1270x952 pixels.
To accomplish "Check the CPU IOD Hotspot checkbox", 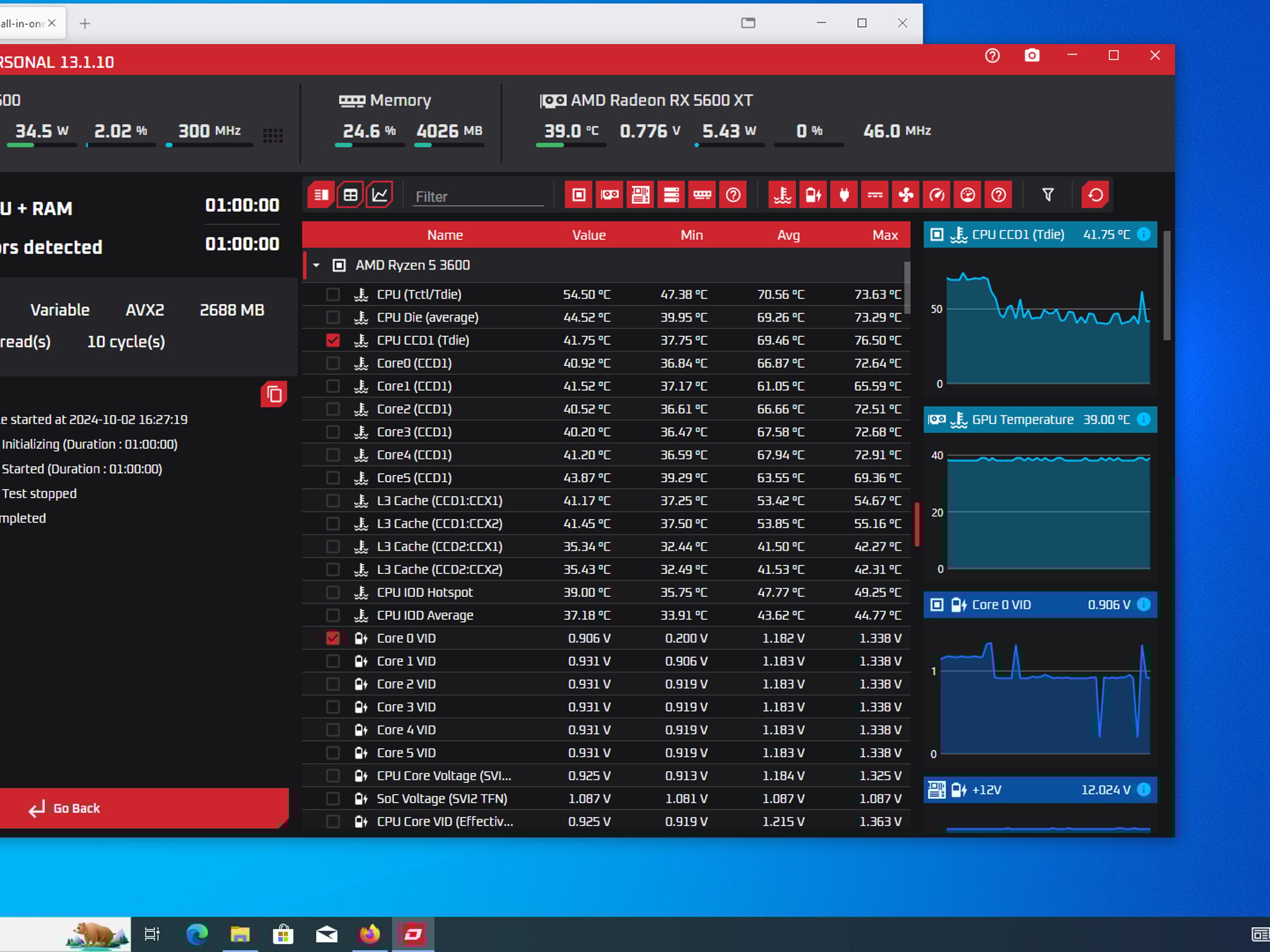I will click(333, 593).
